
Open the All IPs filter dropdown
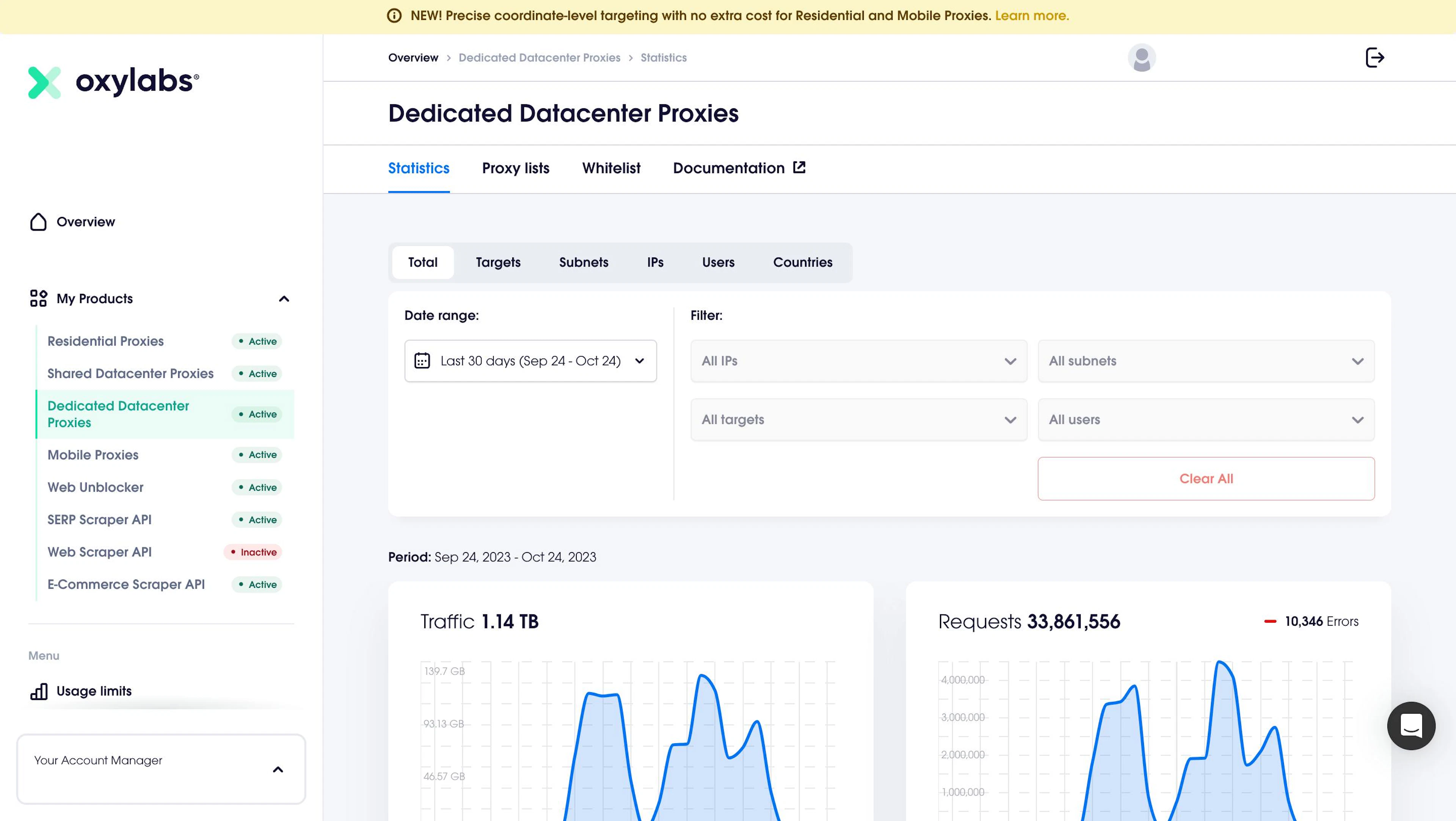click(x=858, y=361)
